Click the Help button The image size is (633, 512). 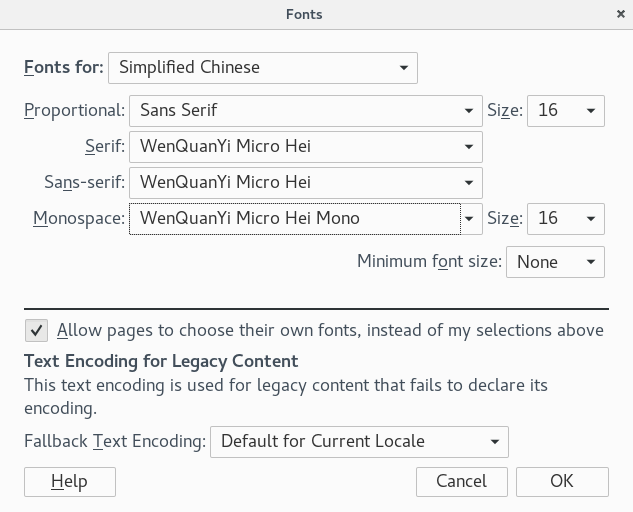[x=70, y=481]
